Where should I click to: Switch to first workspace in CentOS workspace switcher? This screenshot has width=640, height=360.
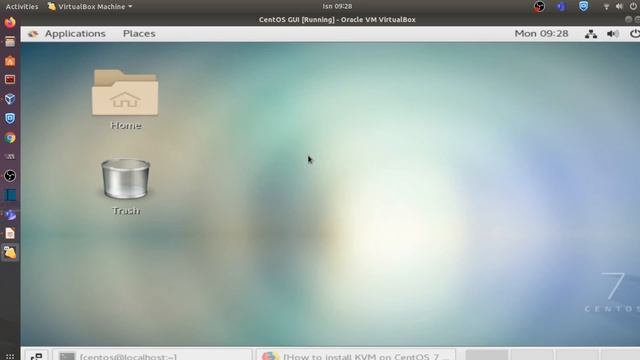click(x=487, y=355)
